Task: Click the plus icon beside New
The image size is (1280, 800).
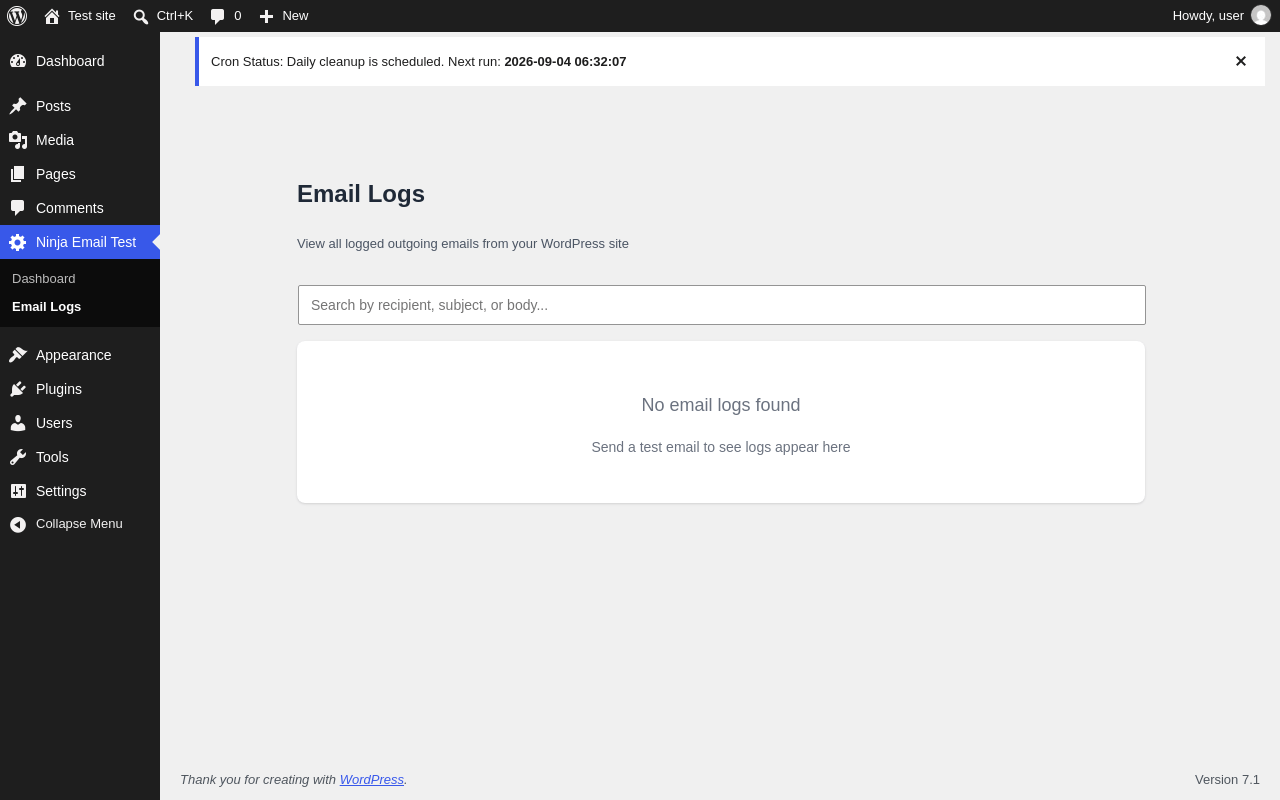Action: point(266,16)
